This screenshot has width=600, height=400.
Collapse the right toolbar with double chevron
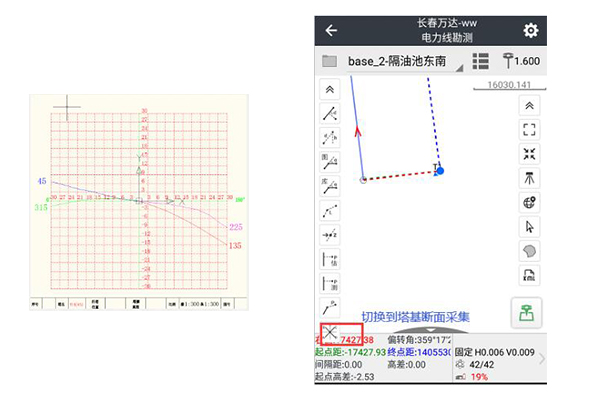click(x=530, y=105)
